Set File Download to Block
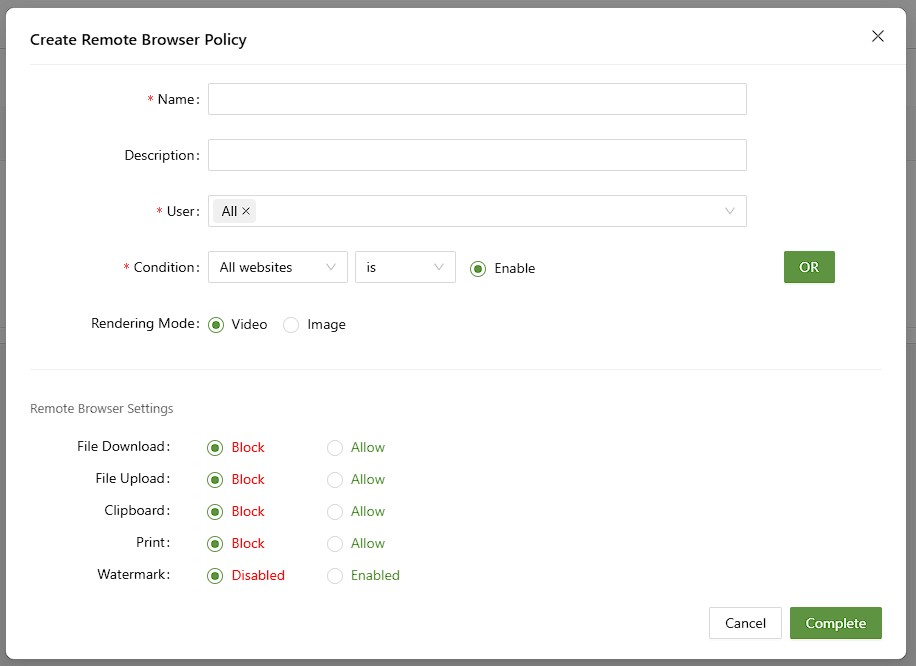The image size is (916, 666). (215, 448)
